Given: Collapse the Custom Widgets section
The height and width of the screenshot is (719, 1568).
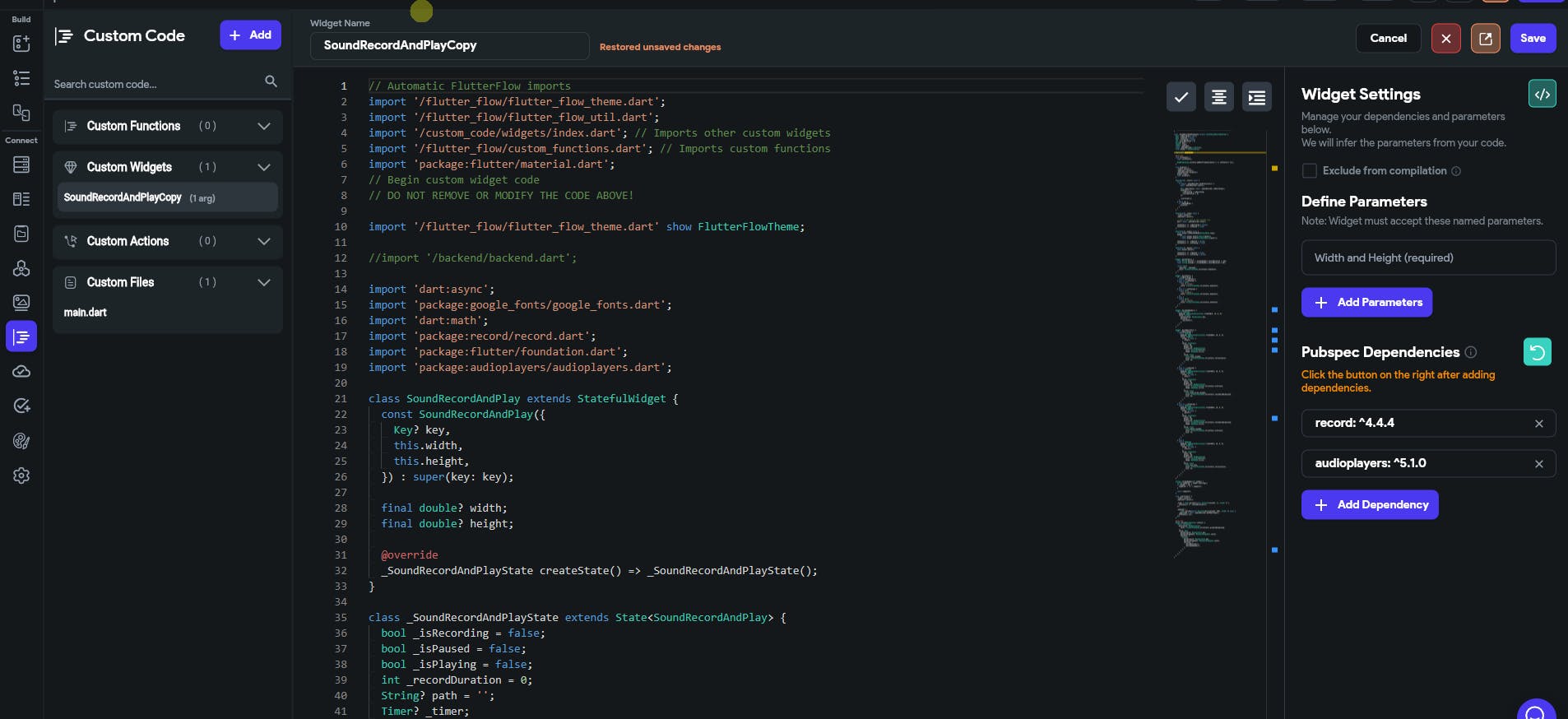Looking at the screenshot, I should point(263,167).
